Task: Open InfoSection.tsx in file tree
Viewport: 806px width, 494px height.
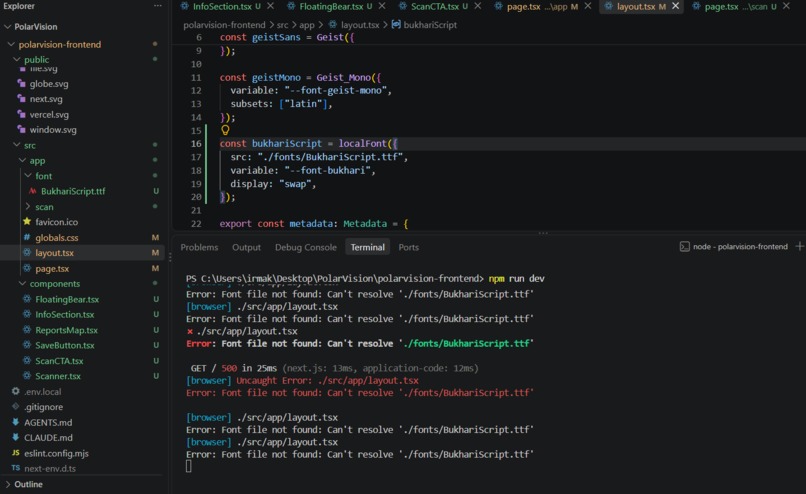Action: click(x=65, y=315)
